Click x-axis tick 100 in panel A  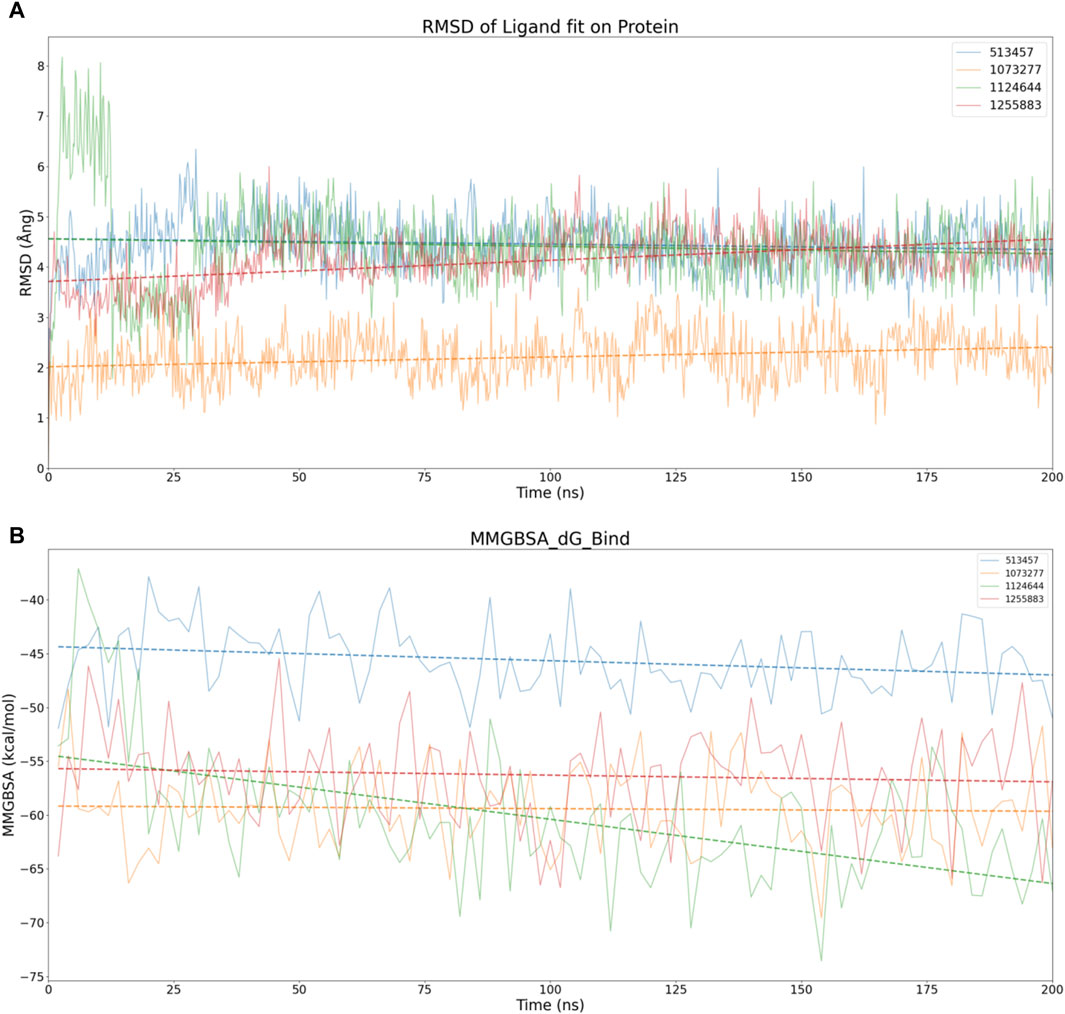(x=550, y=477)
